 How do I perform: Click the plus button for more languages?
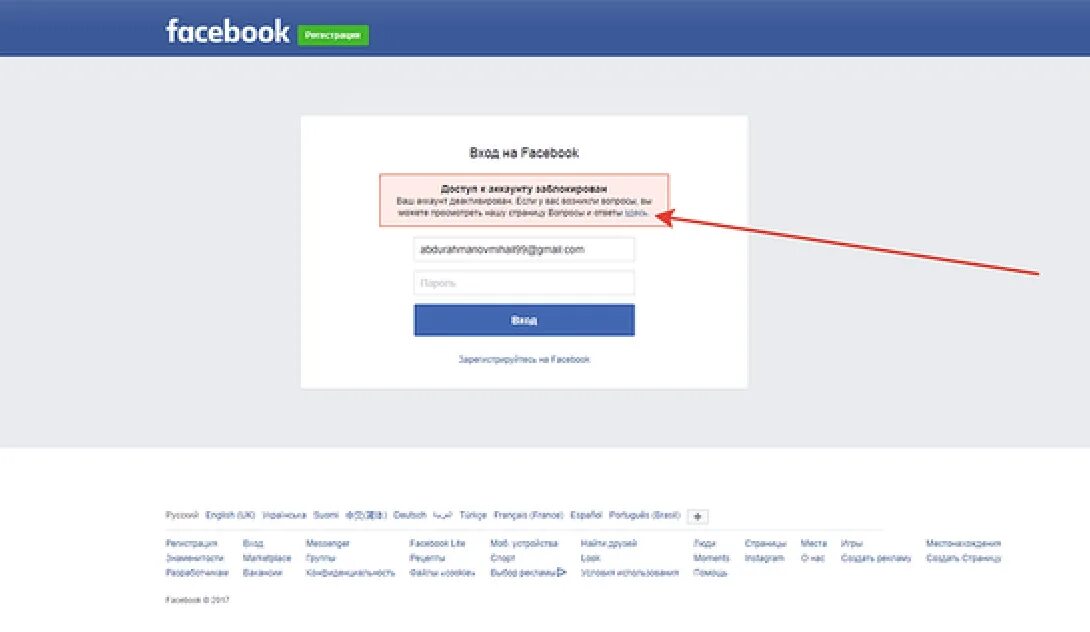pyautogui.click(x=697, y=516)
